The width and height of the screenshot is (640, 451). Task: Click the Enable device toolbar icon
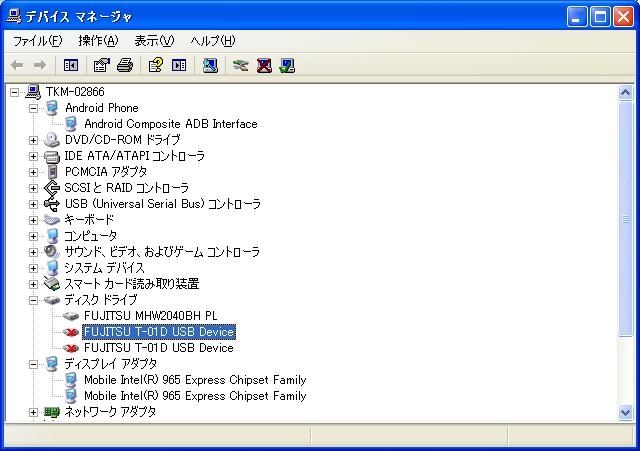point(287,65)
